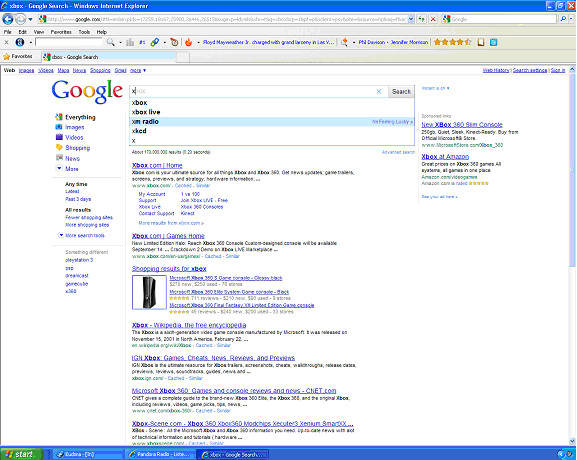Click the green Refresh page icon
Image resolution: width=577 pixels, height=460 pixels.
click(x=421, y=19)
